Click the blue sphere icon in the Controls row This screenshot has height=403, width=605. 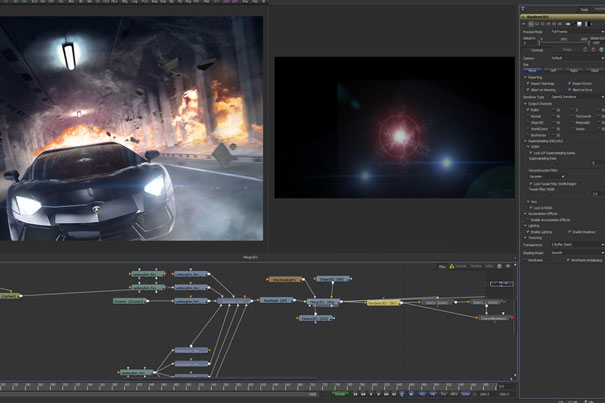pos(602,50)
